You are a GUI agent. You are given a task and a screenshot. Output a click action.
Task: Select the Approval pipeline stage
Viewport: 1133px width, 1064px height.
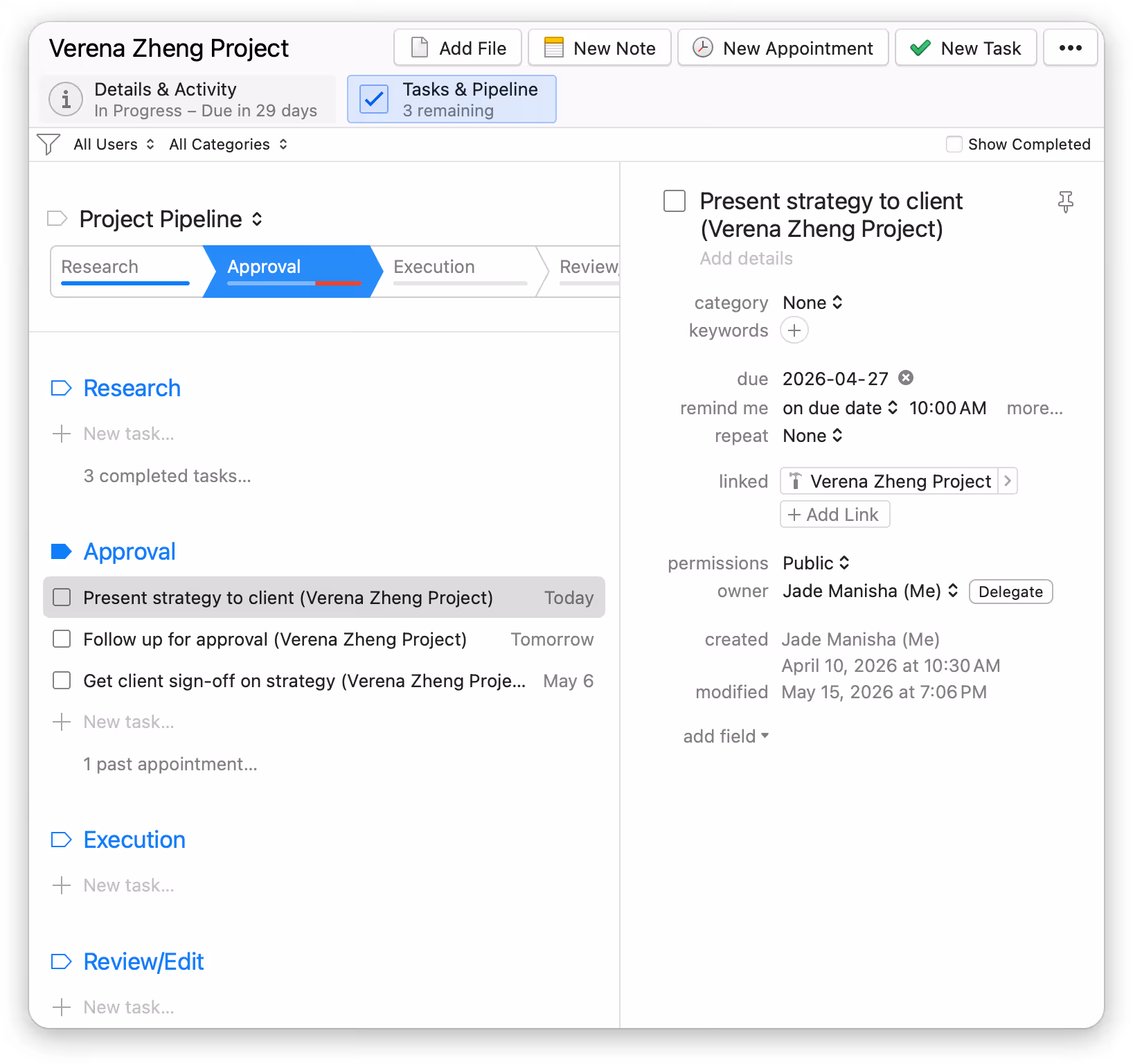coord(294,272)
